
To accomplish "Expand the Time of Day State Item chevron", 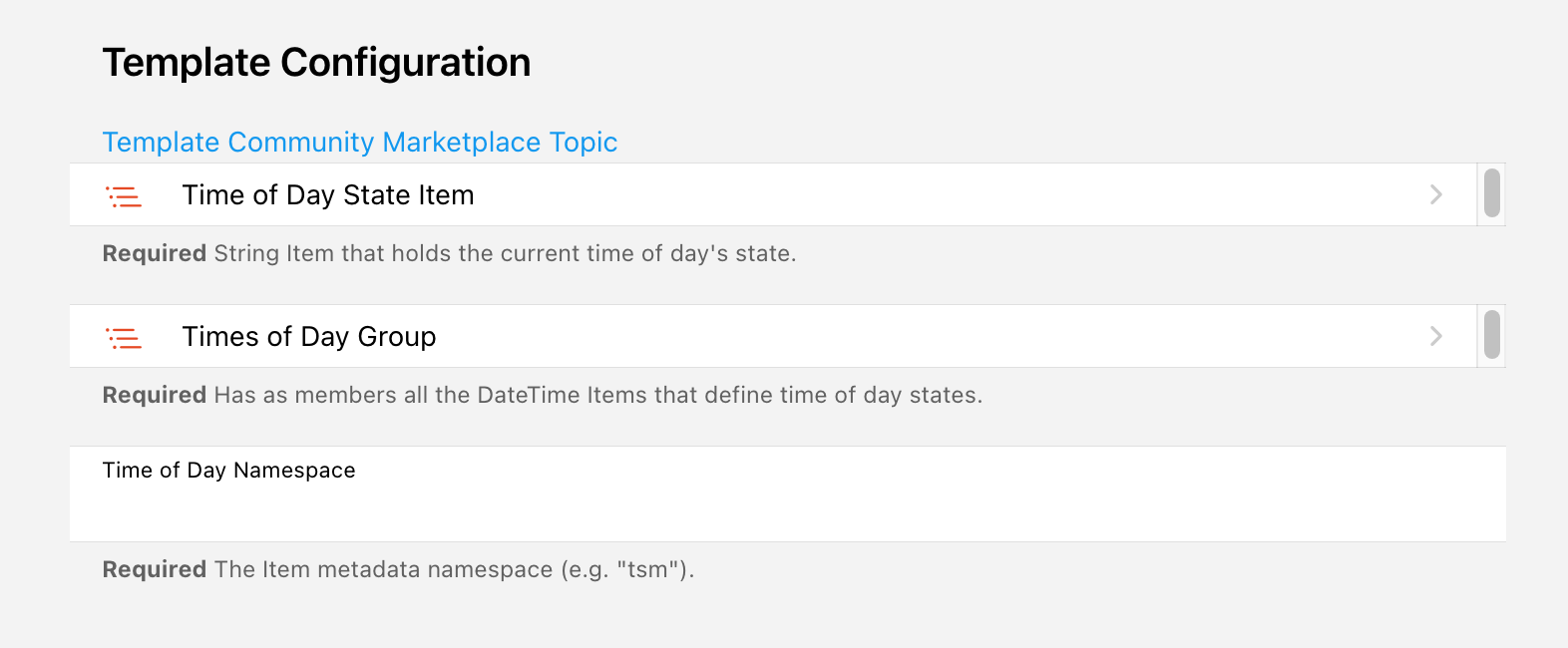I will 1435,194.
